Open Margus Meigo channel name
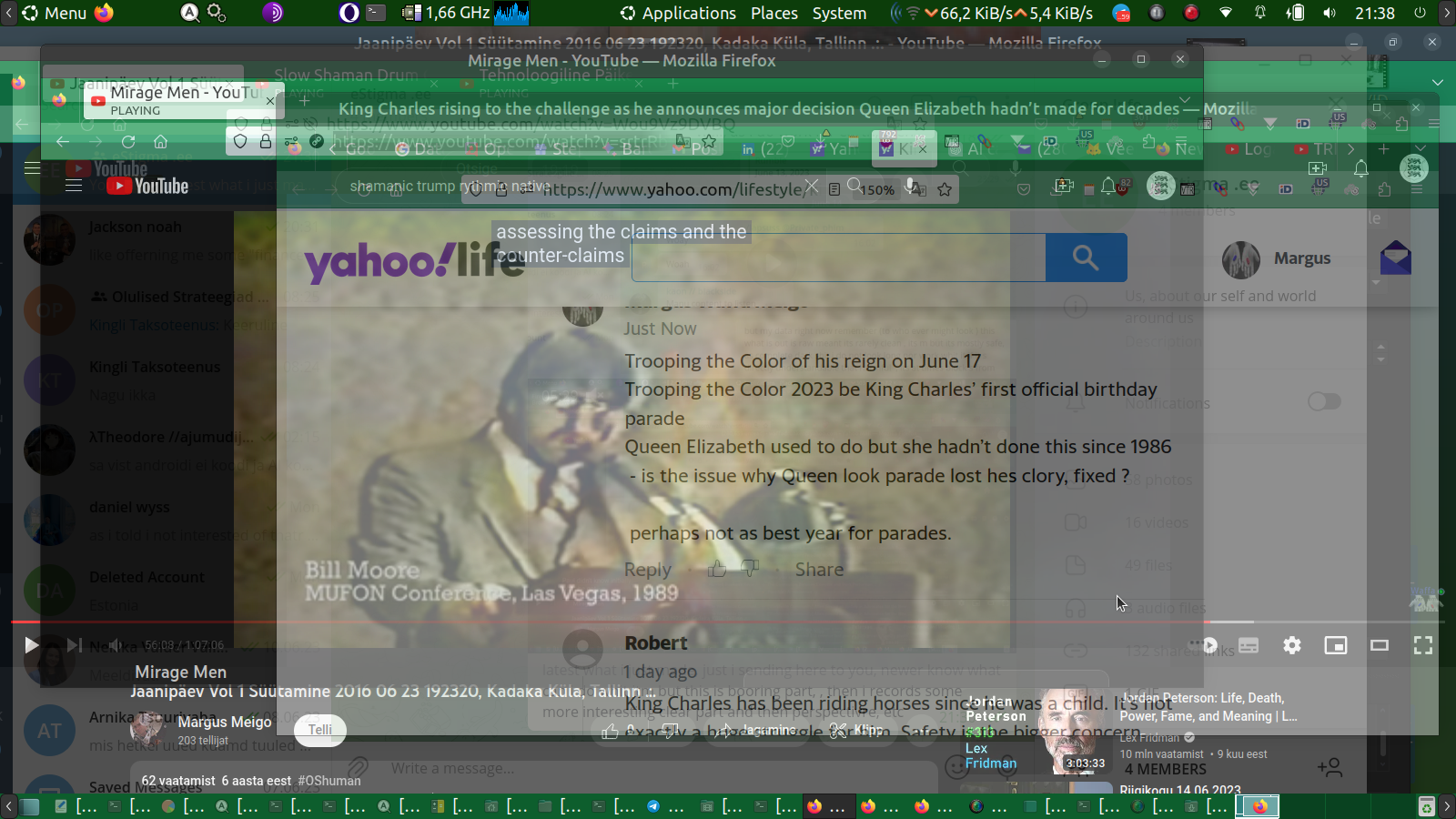 pyautogui.click(x=225, y=722)
